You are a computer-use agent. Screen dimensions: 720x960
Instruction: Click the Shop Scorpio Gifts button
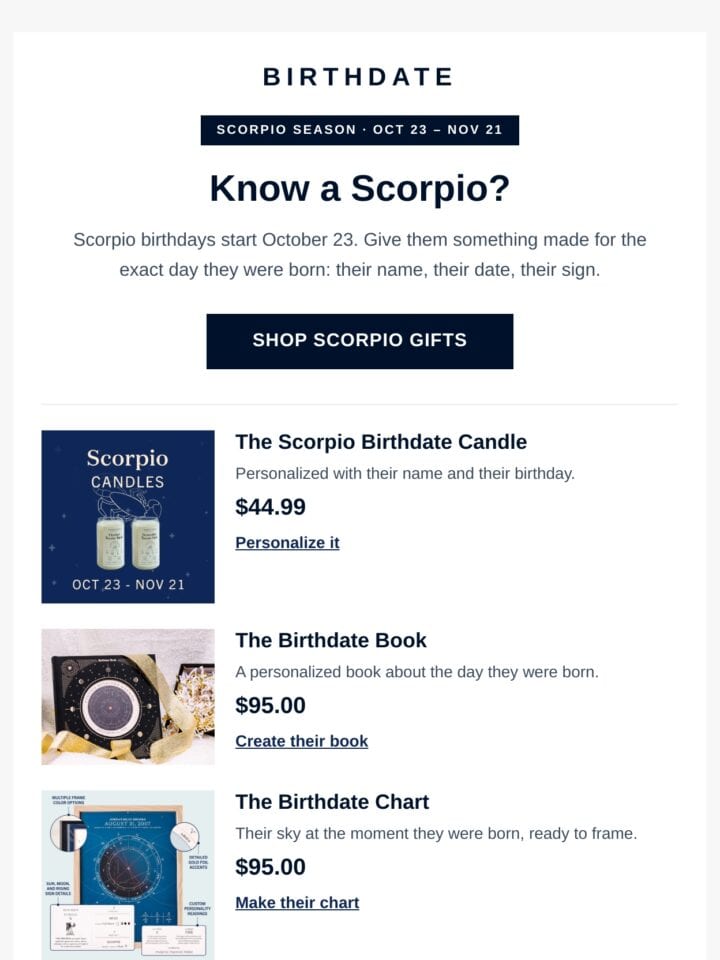click(x=359, y=341)
